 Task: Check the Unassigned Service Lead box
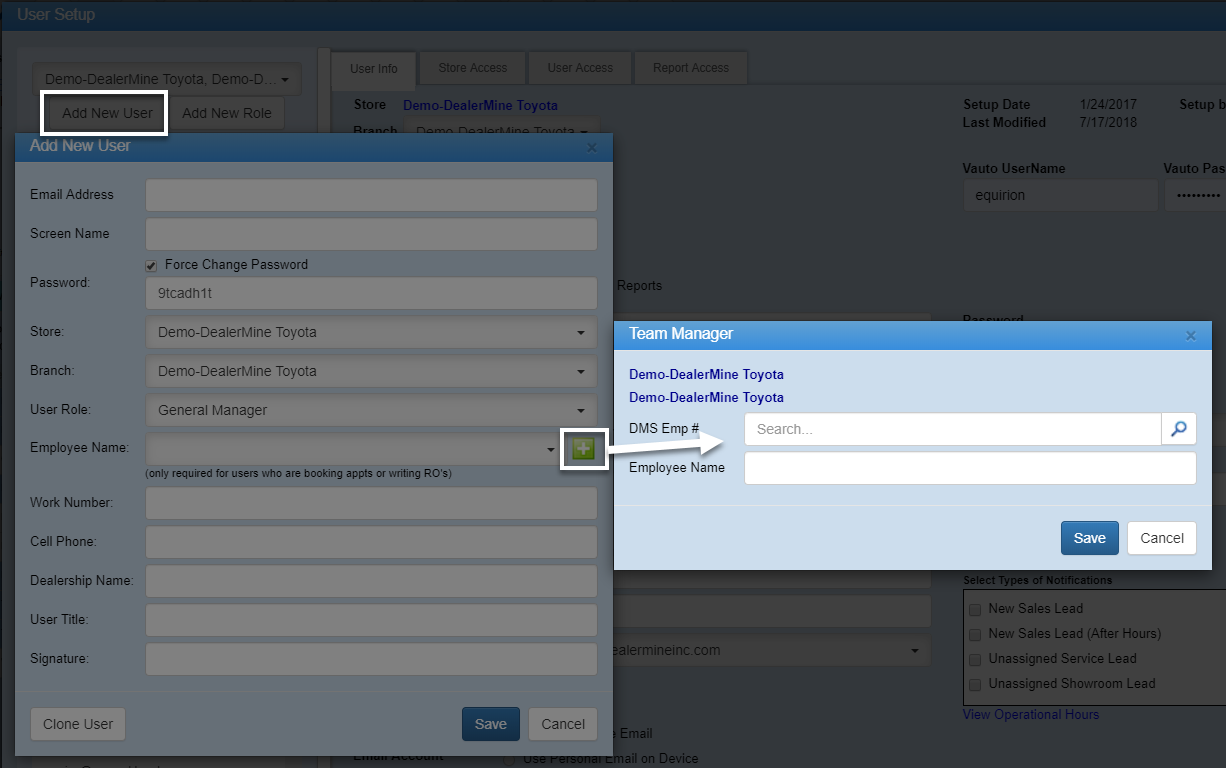(975, 659)
